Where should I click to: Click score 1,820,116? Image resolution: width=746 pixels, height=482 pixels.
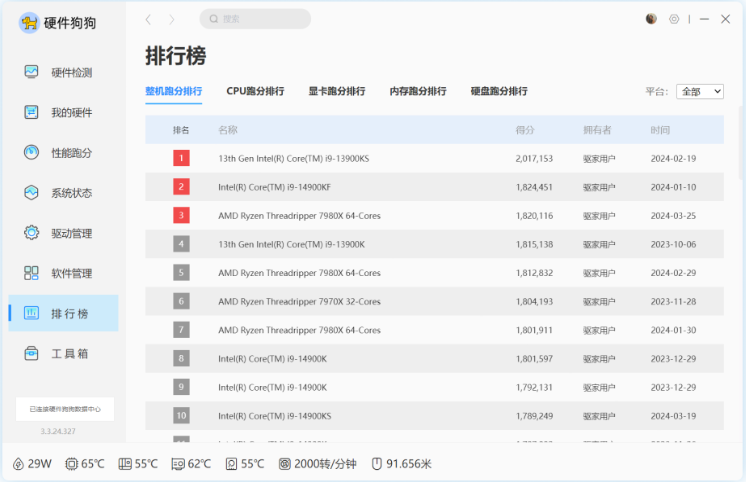coord(534,216)
